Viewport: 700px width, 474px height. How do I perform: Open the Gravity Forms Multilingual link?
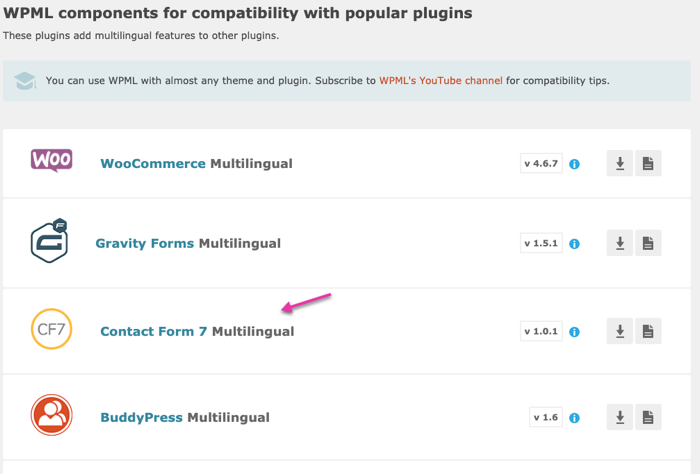tap(188, 244)
